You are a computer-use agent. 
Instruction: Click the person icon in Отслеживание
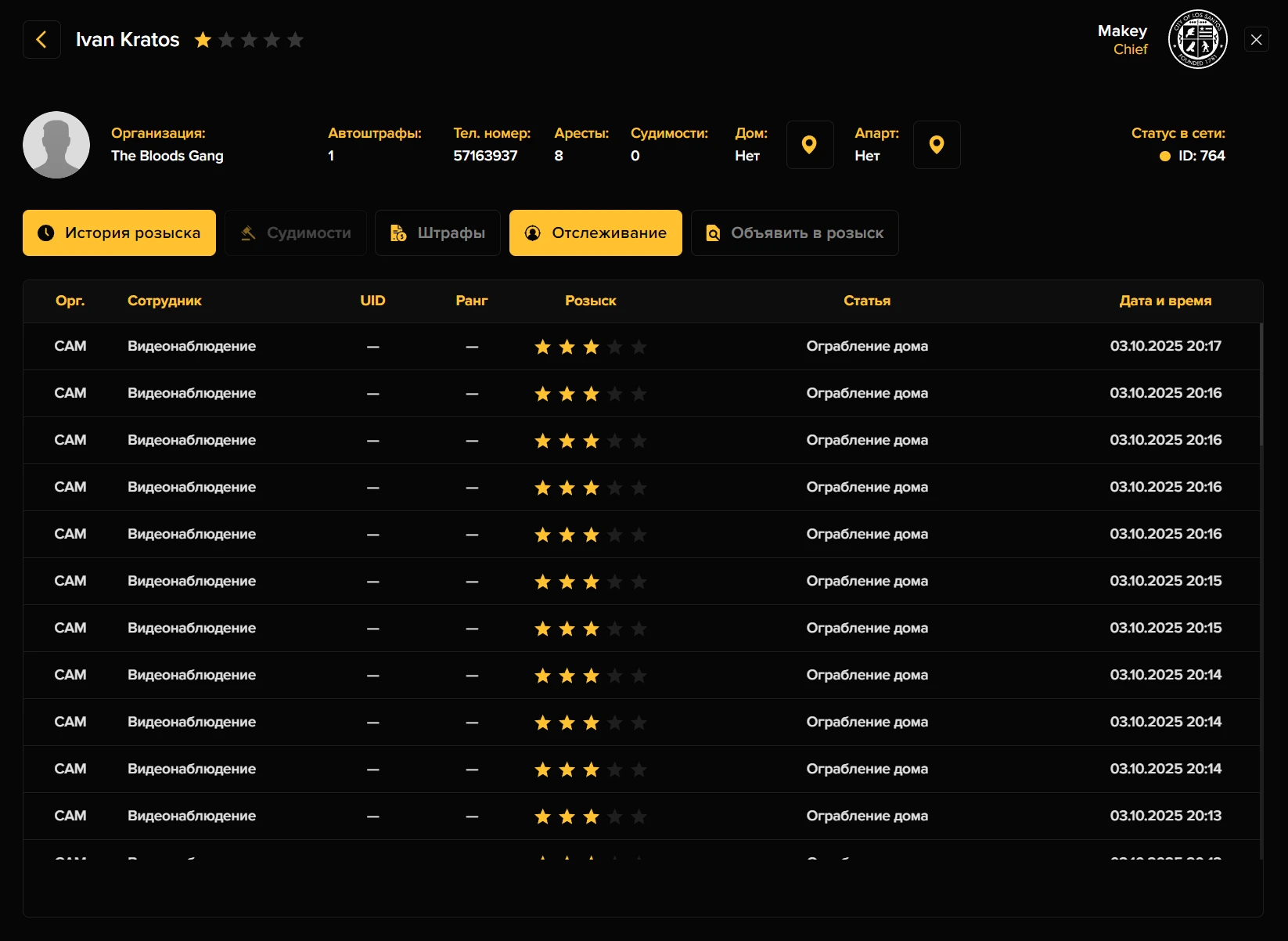pyautogui.click(x=533, y=233)
